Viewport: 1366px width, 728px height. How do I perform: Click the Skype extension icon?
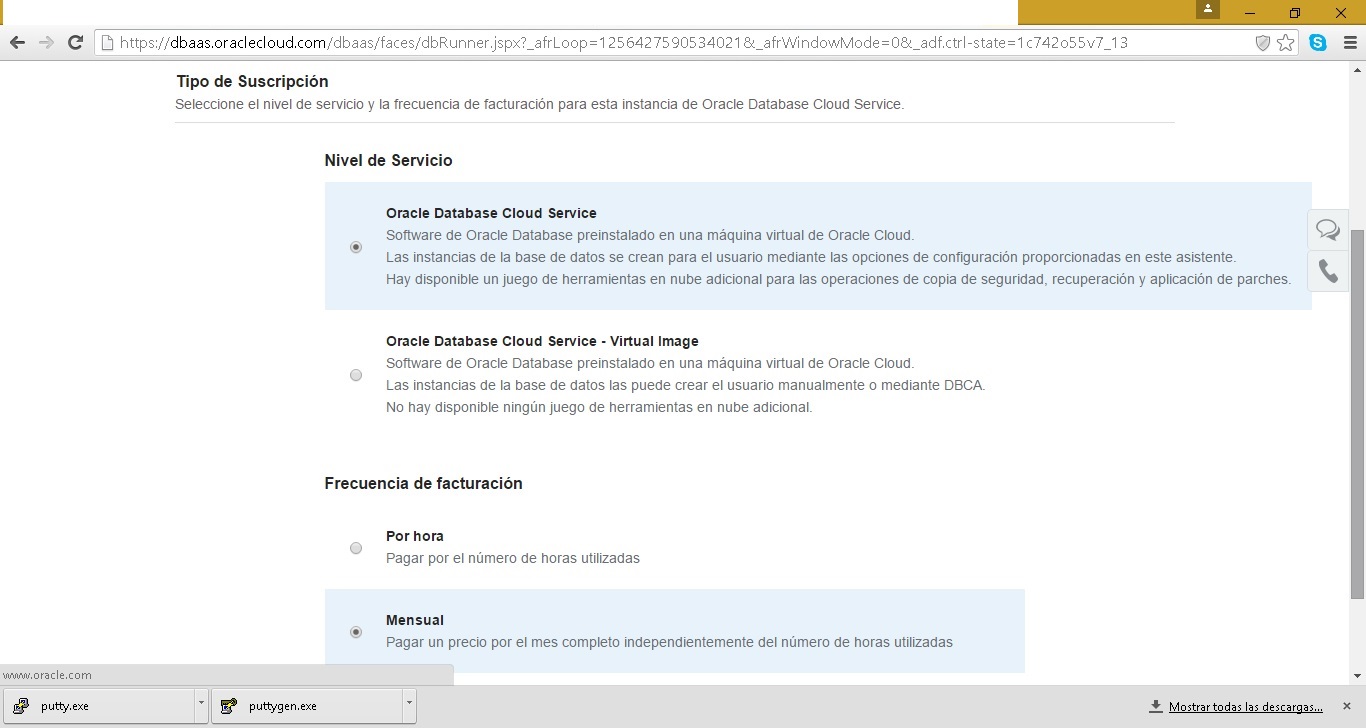(x=1318, y=42)
